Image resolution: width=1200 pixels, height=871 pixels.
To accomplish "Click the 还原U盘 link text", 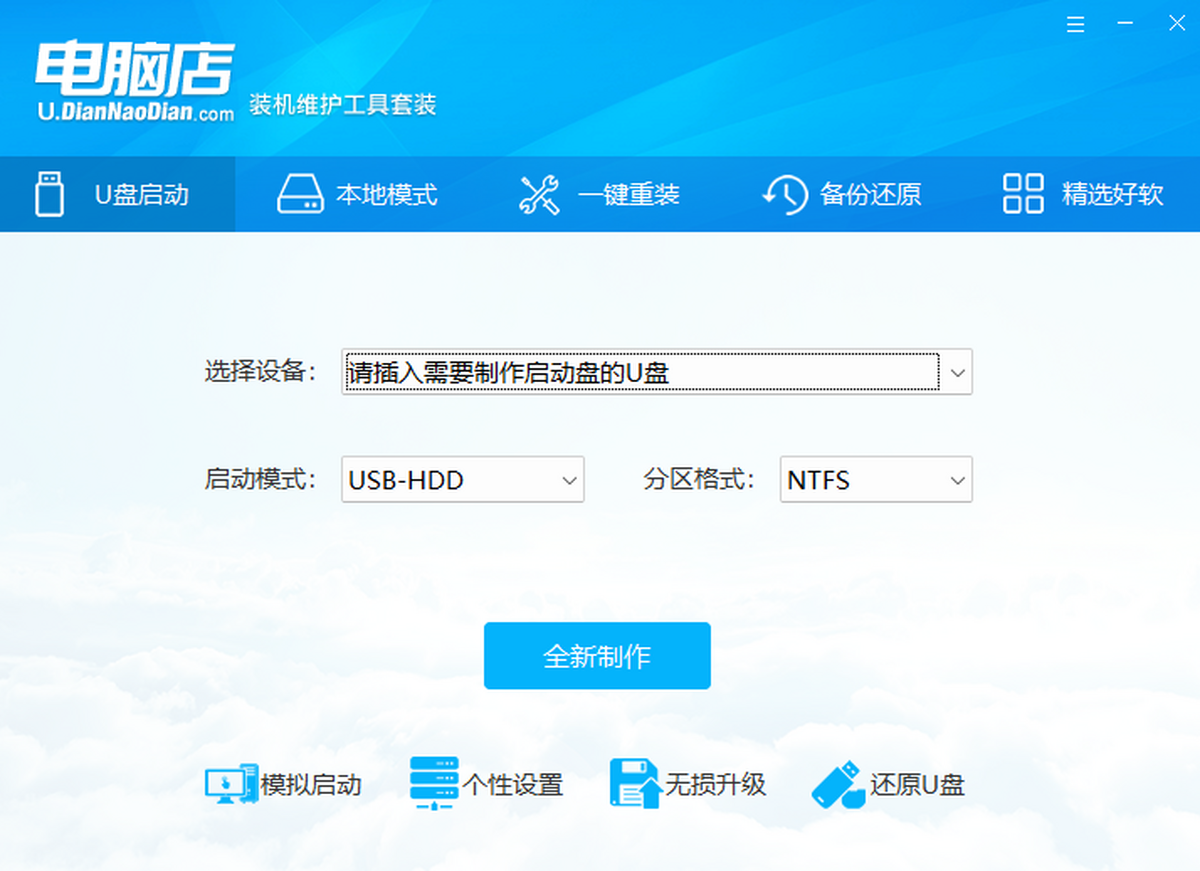I will pyautogui.click(x=917, y=785).
